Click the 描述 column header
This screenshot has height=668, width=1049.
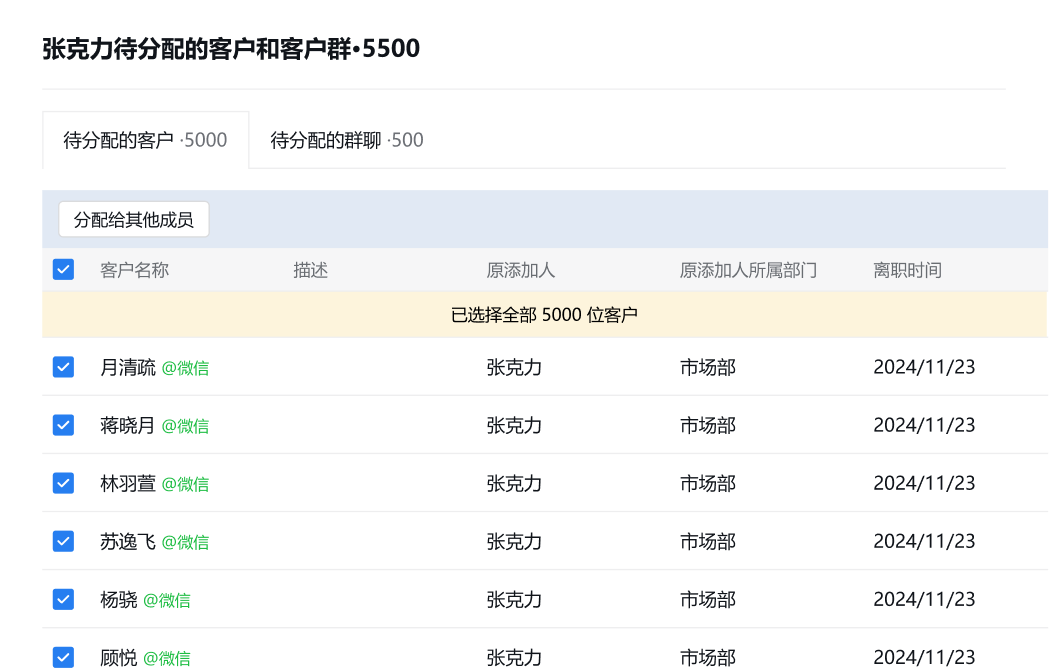[311, 270]
